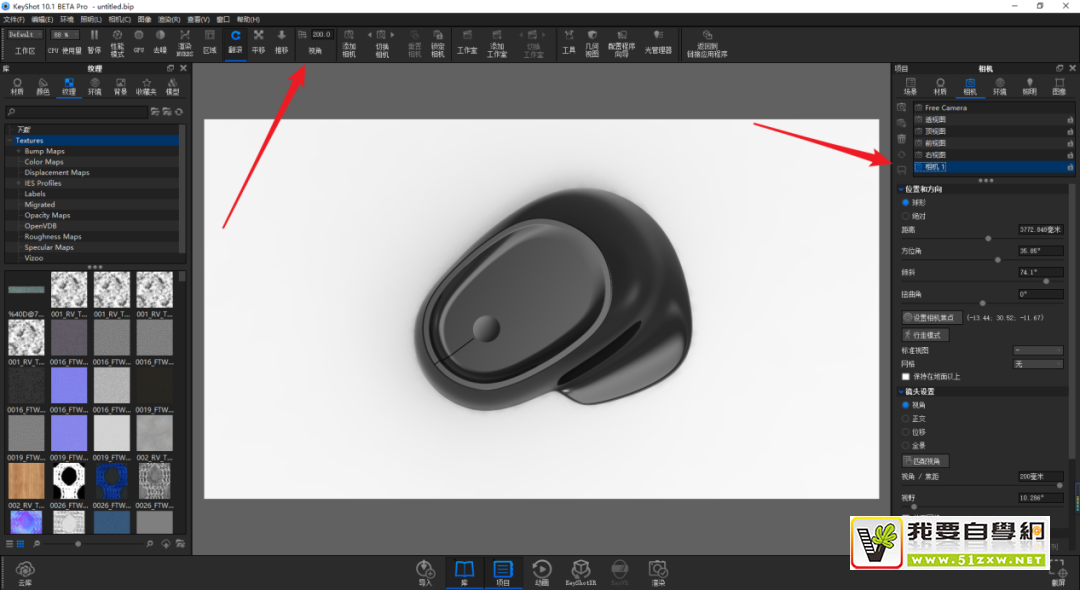Choose the 正交 lens radio option
This screenshot has height=590, width=1080.
click(907, 418)
